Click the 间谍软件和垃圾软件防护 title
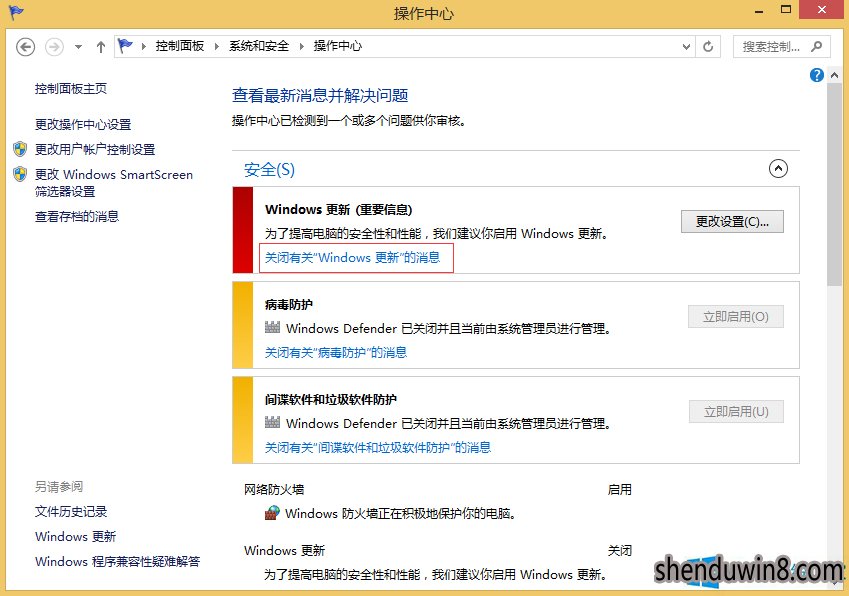849x596 pixels. tap(331, 400)
